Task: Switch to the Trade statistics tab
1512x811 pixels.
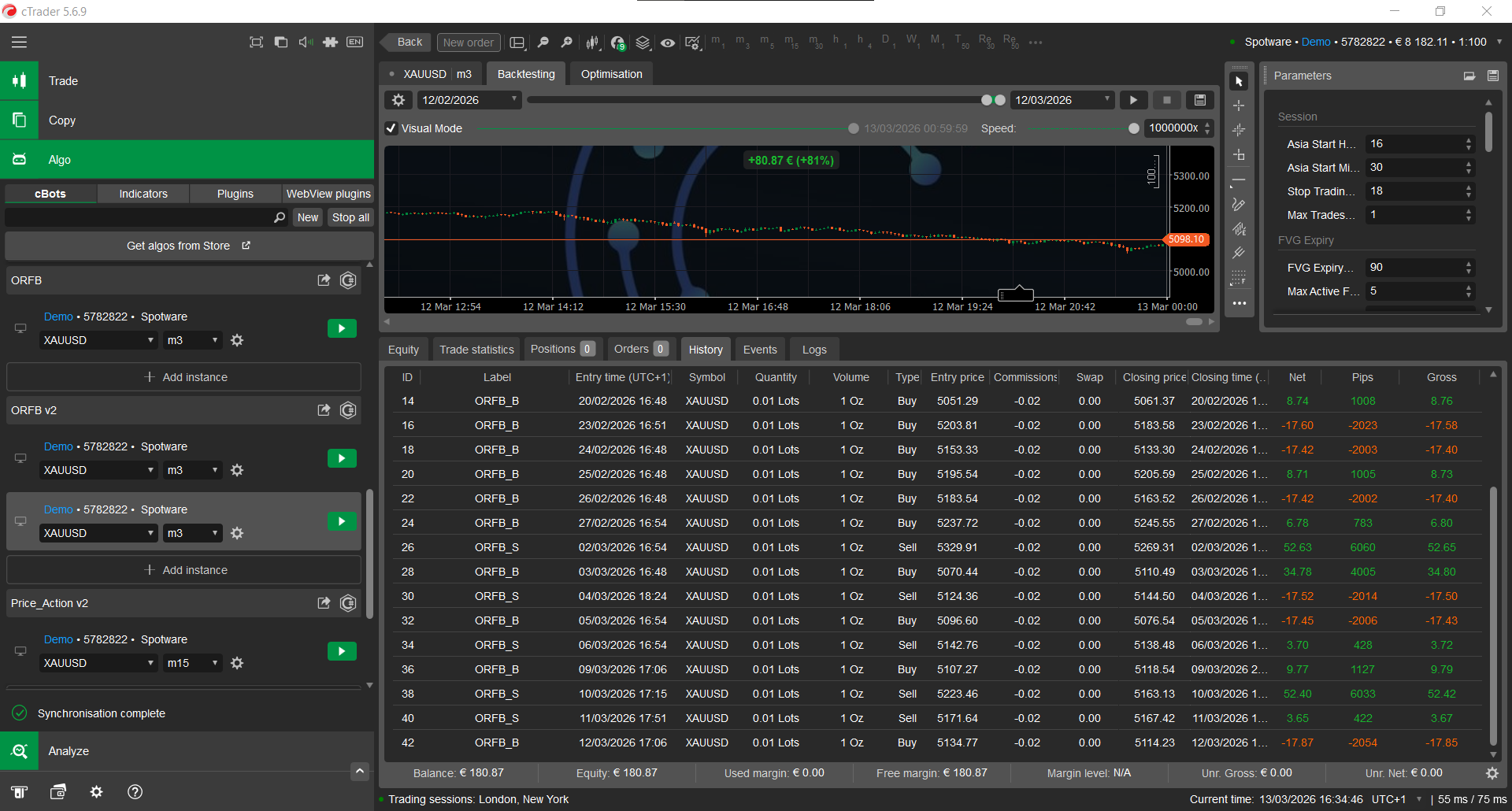Action: pos(476,350)
